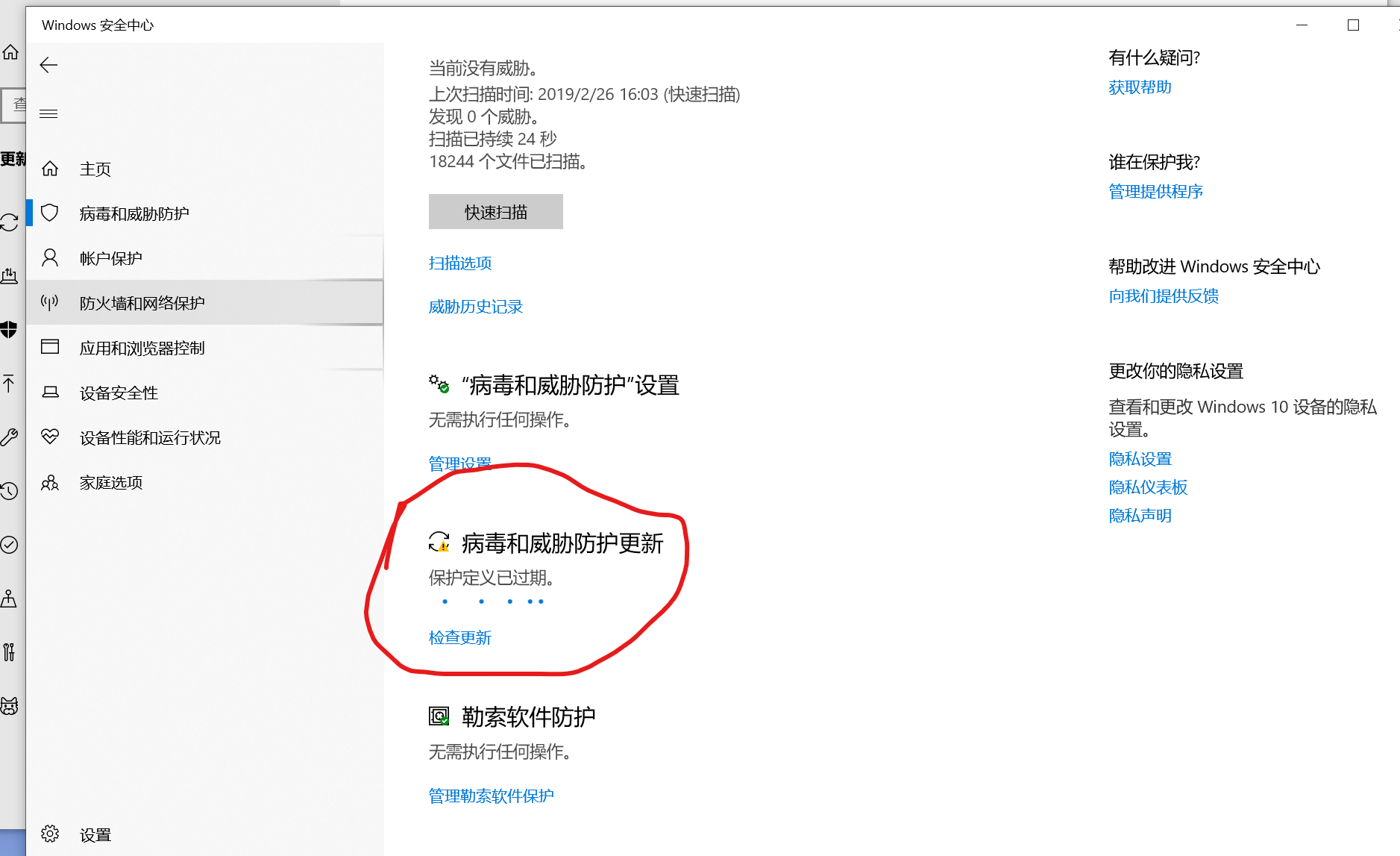1400x856 pixels.
Task: Click the antenna icon beside 防火墙和网络保护
Action: point(50,303)
